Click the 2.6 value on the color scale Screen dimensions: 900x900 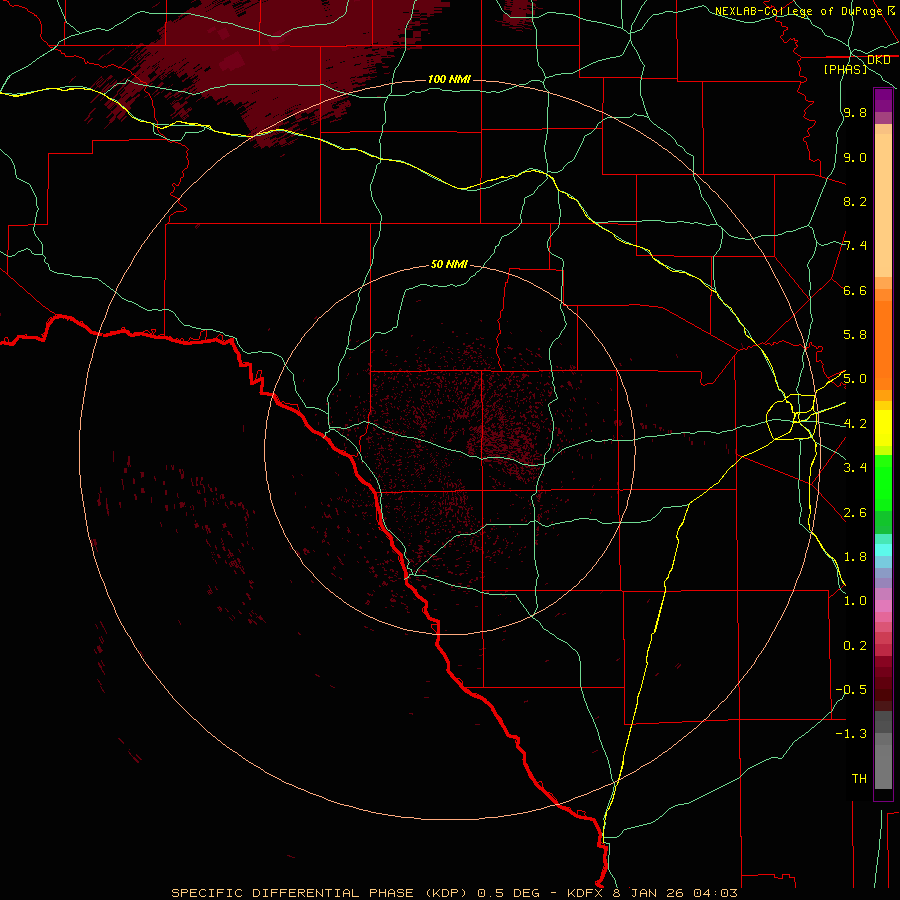click(x=855, y=513)
